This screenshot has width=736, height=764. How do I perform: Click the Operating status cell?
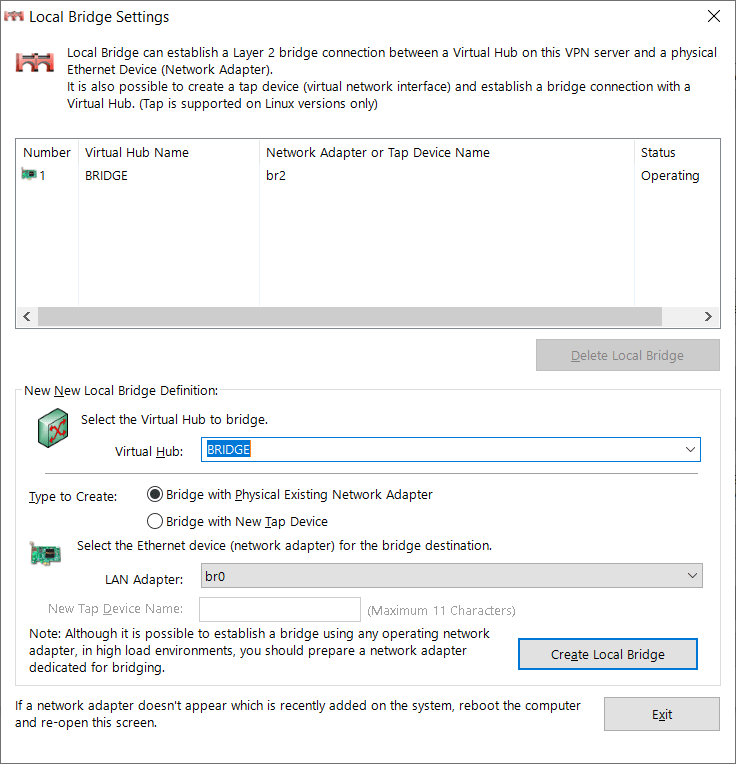(670, 175)
